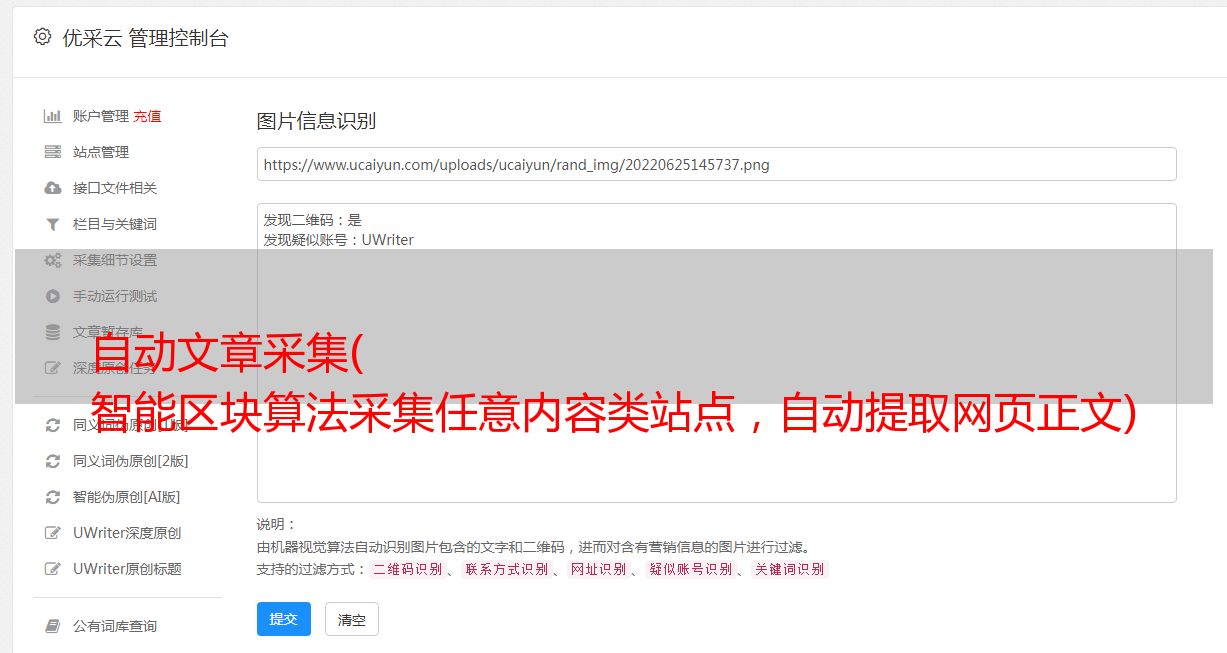Click the bar chart icon for 账户管理

pyautogui.click(x=53, y=116)
